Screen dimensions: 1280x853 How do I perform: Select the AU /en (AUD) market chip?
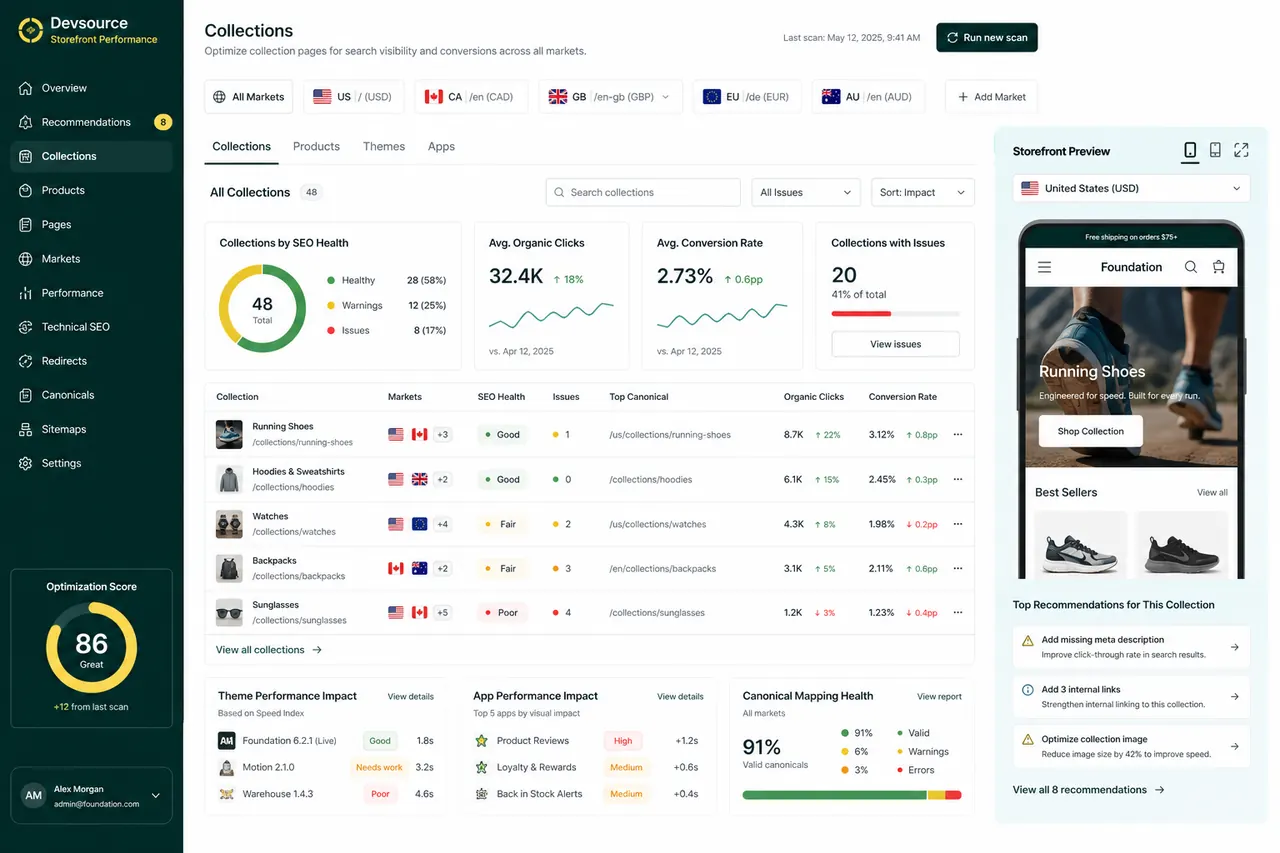click(x=868, y=97)
